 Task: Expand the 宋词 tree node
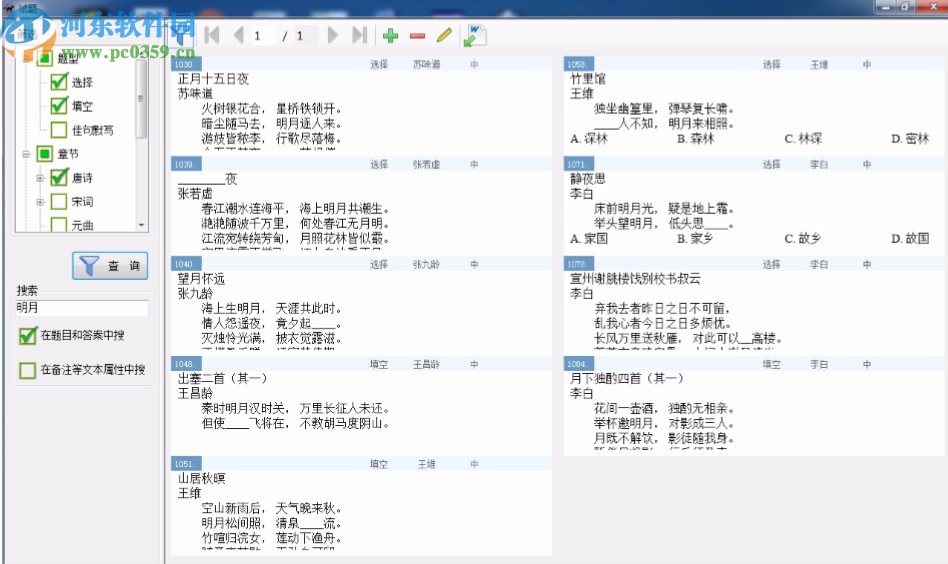pyautogui.click(x=40, y=202)
